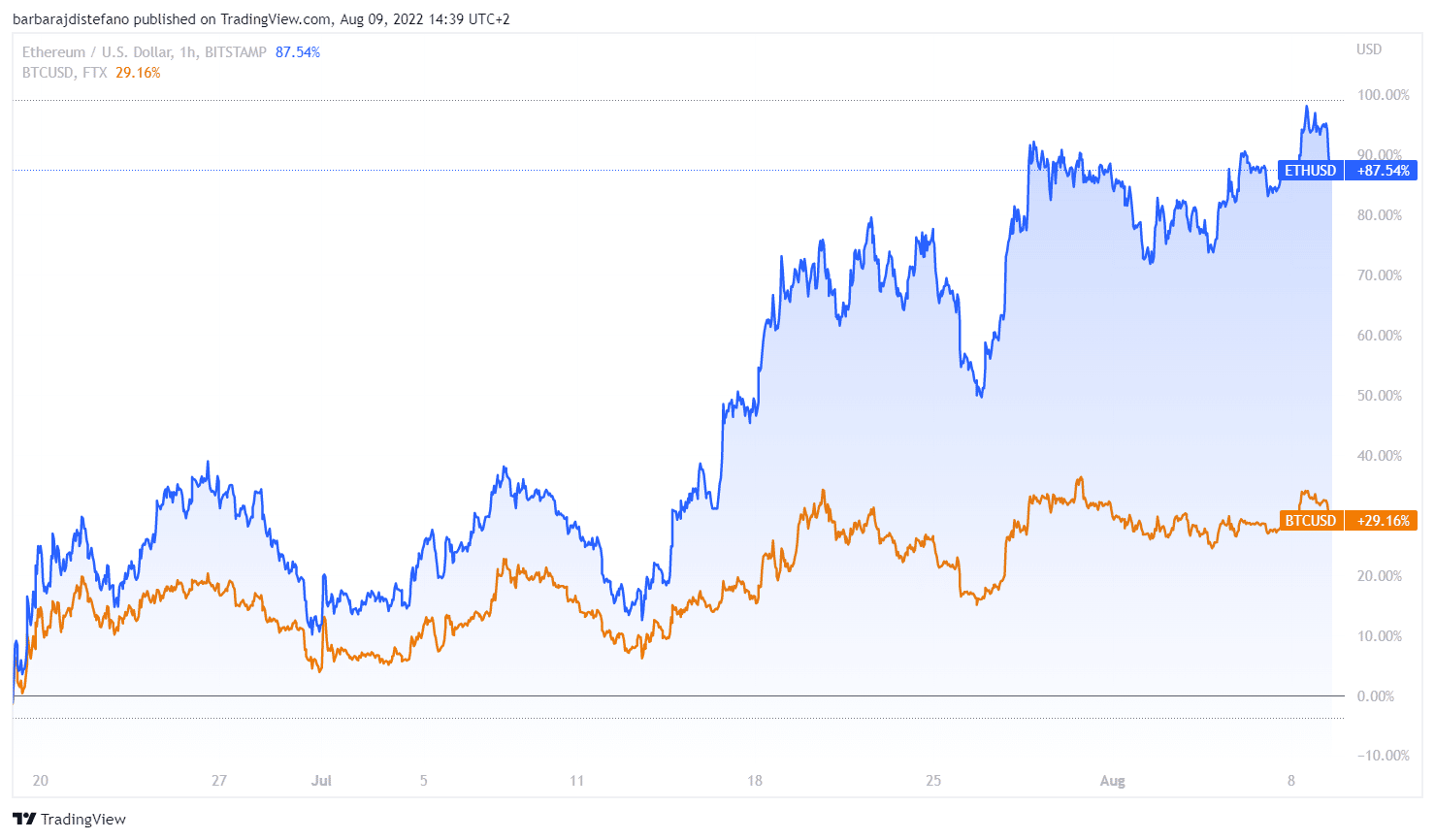Image resolution: width=1435 pixels, height=840 pixels.
Task: Click the 100.00% level on price scale
Action: pos(1383,95)
